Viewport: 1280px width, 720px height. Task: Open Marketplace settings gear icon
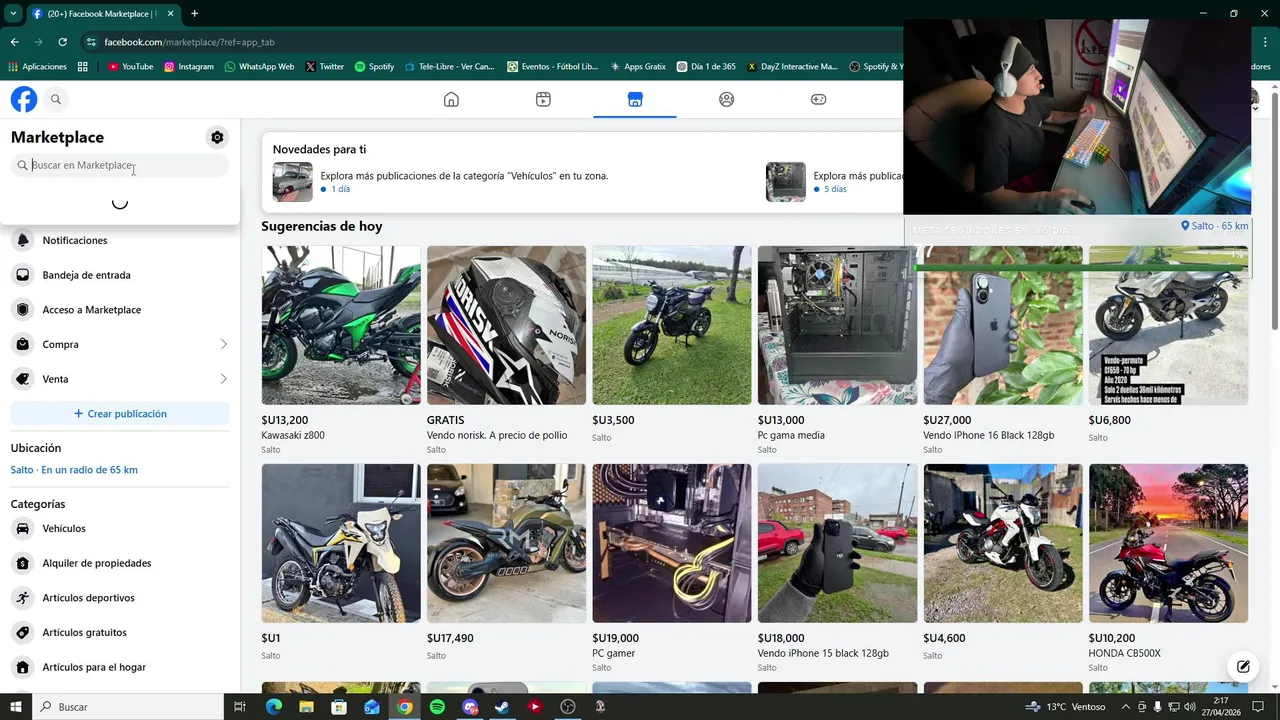click(x=217, y=137)
